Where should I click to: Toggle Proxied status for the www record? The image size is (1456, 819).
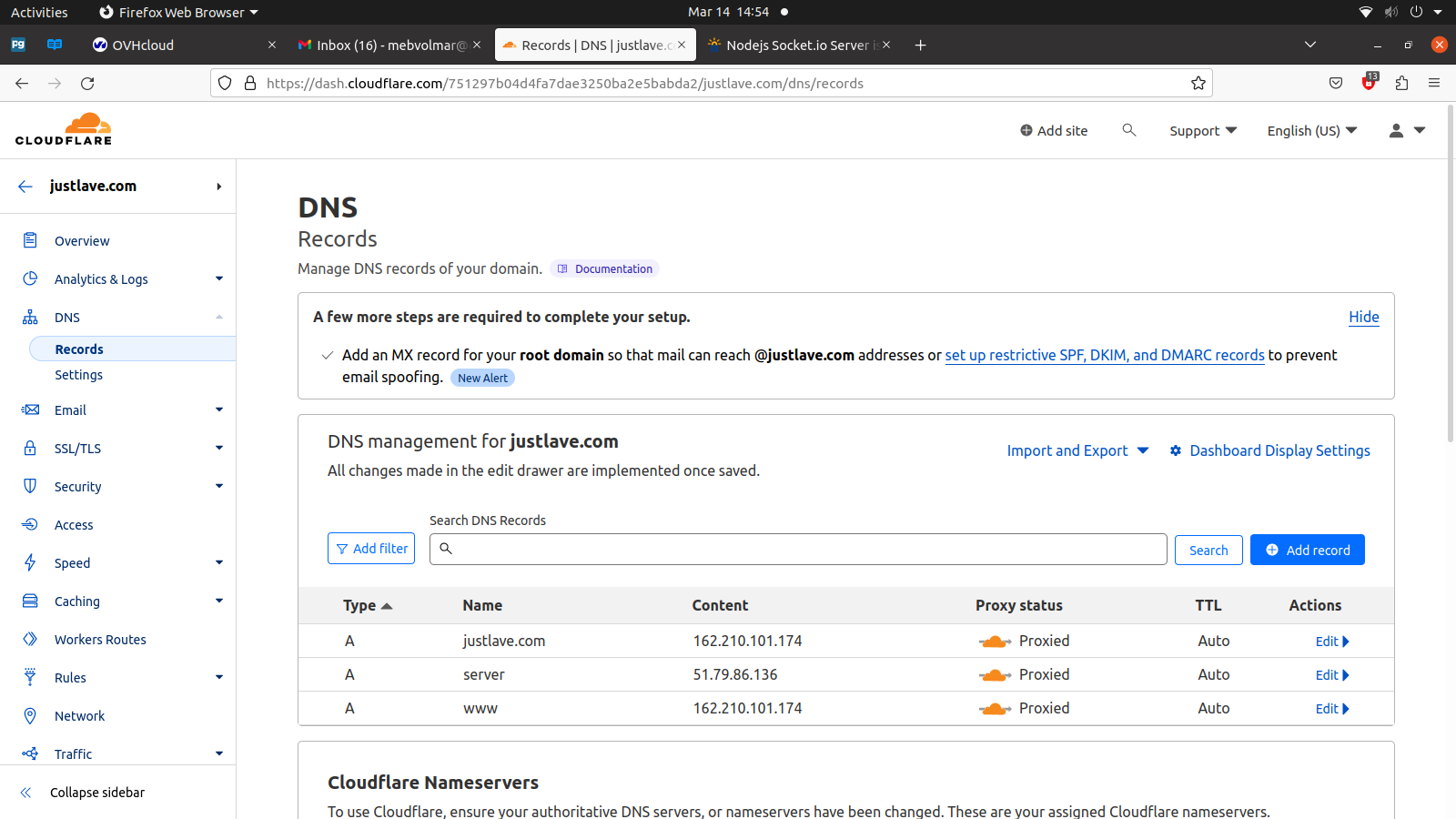pyautogui.click(x=995, y=708)
